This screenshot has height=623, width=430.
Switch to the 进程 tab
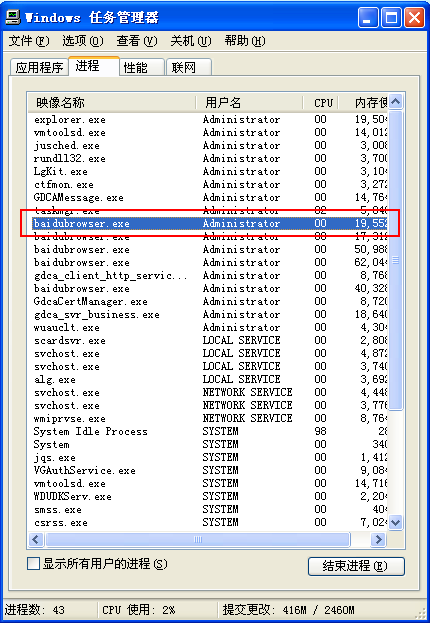click(x=94, y=66)
